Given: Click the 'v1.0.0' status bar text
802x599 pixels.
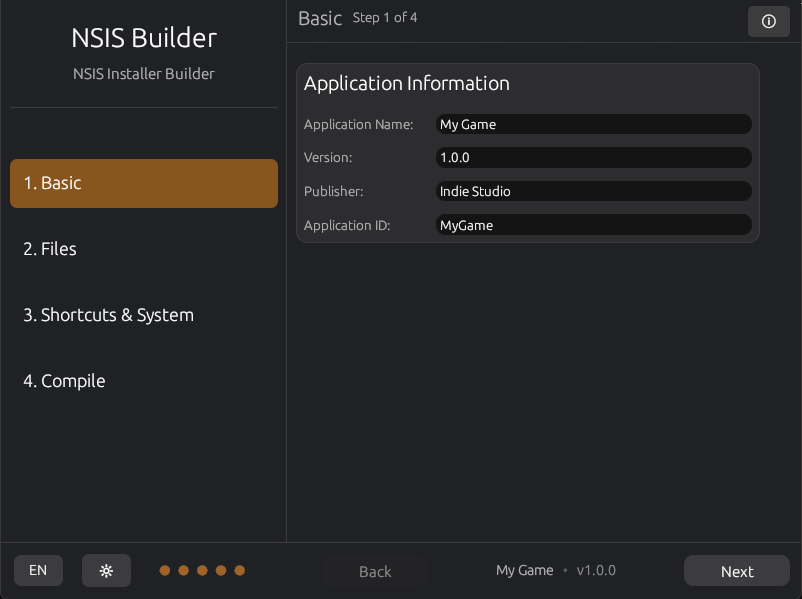Looking at the screenshot, I should (596, 570).
